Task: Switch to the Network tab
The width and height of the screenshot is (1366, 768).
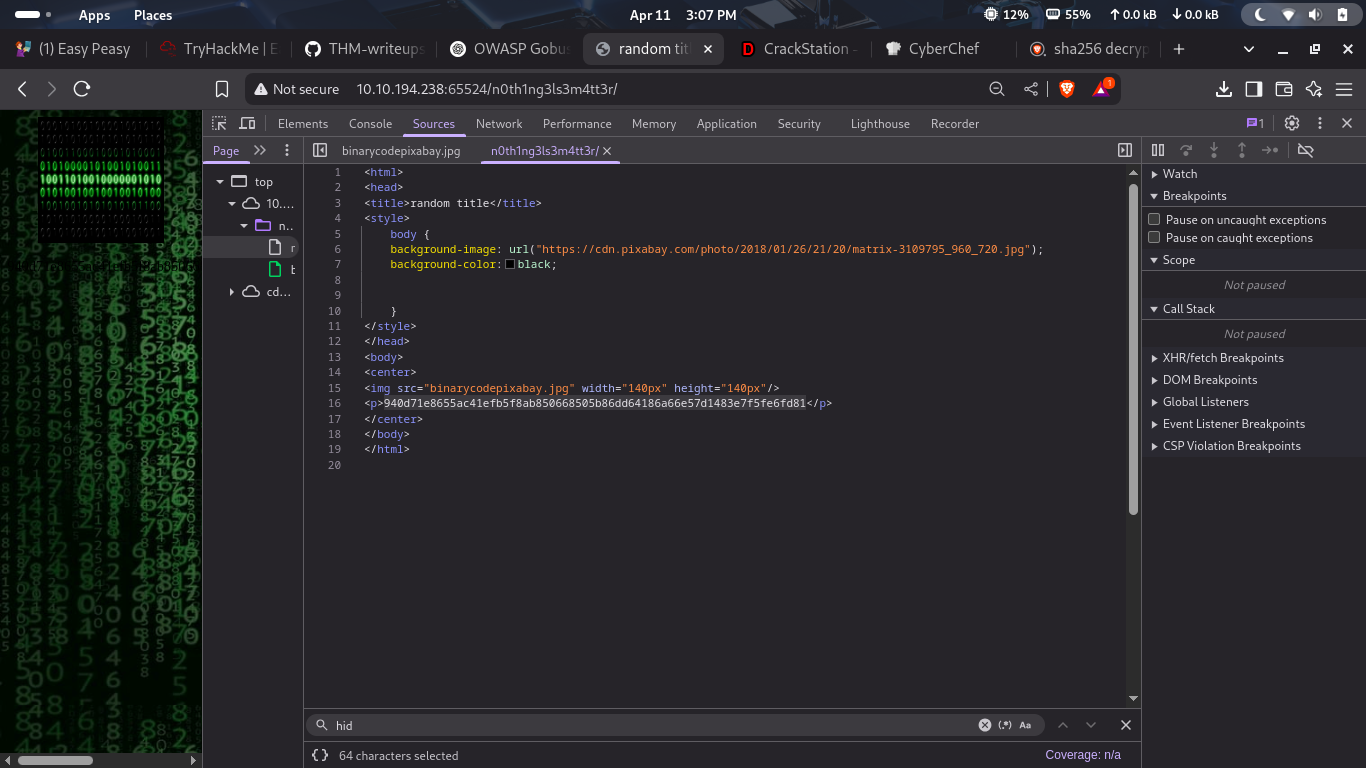Action: pyautogui.click(x=498, y=124)
